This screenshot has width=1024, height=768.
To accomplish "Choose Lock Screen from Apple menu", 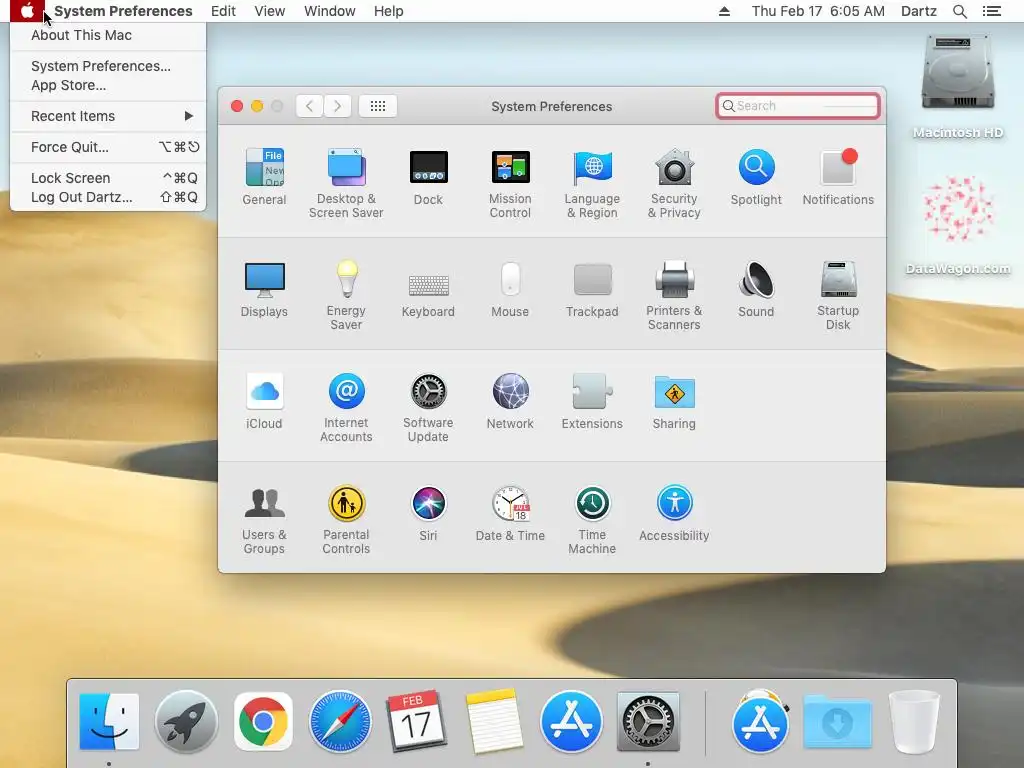I will coord(108,178).
